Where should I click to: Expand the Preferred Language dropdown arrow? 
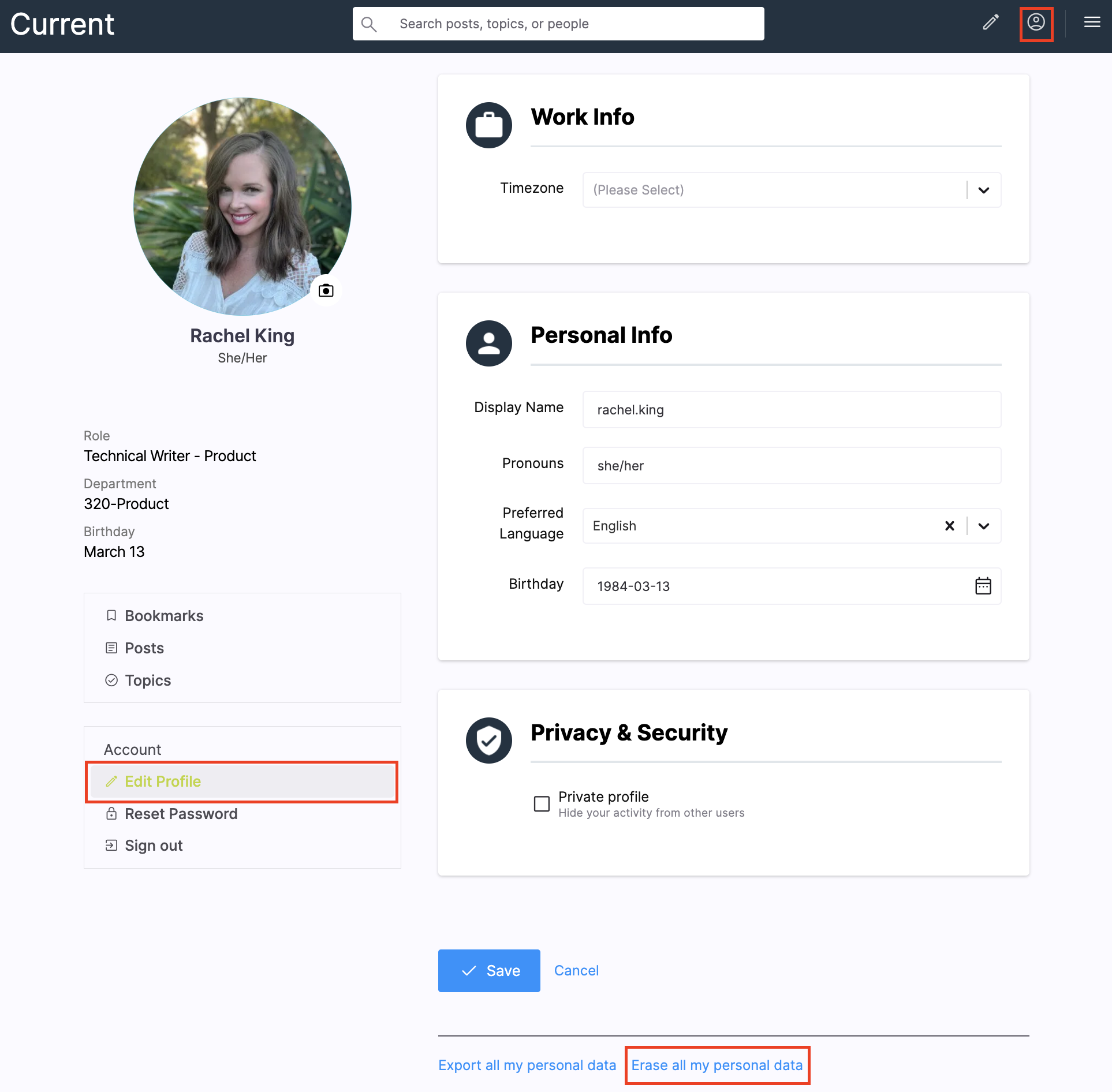(x=984, y=526)
